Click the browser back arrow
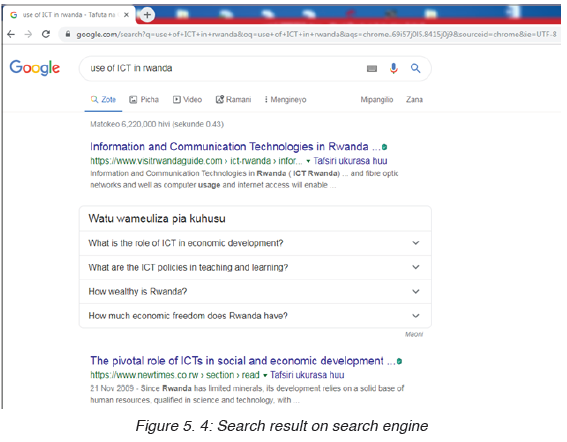 click(x=11, y=34)
